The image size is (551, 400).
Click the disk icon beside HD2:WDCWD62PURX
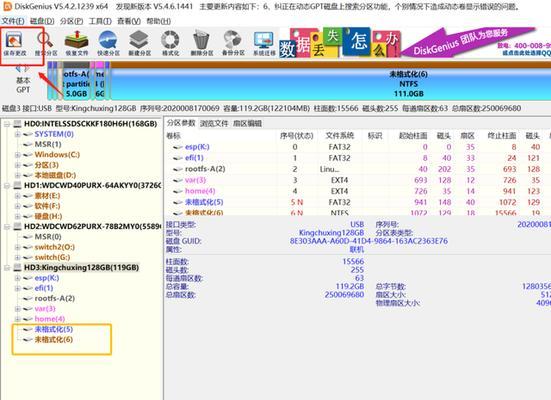18,226
